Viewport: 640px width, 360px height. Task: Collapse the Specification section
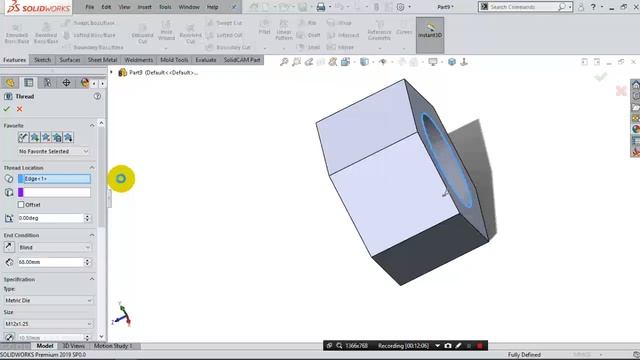point(92,279)
